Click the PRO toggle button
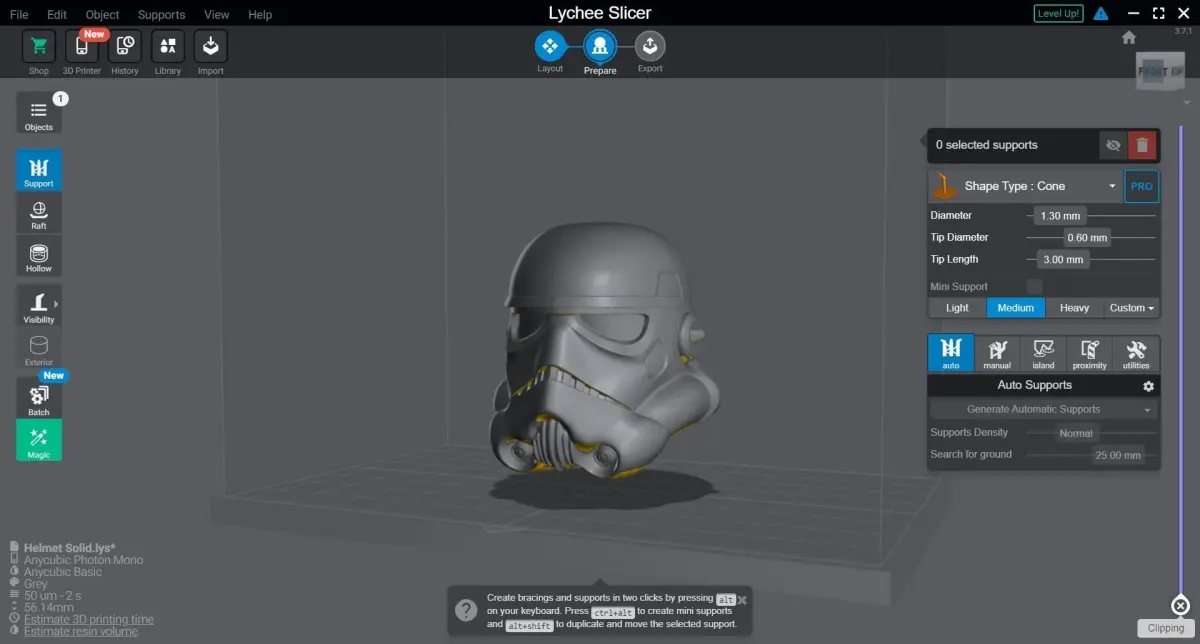The image size is (1200, 644). 1142,186
